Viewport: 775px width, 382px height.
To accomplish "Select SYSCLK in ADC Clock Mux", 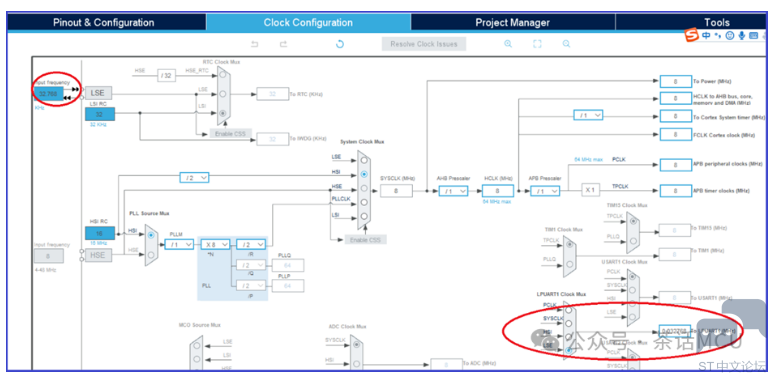I will [355, 345].
